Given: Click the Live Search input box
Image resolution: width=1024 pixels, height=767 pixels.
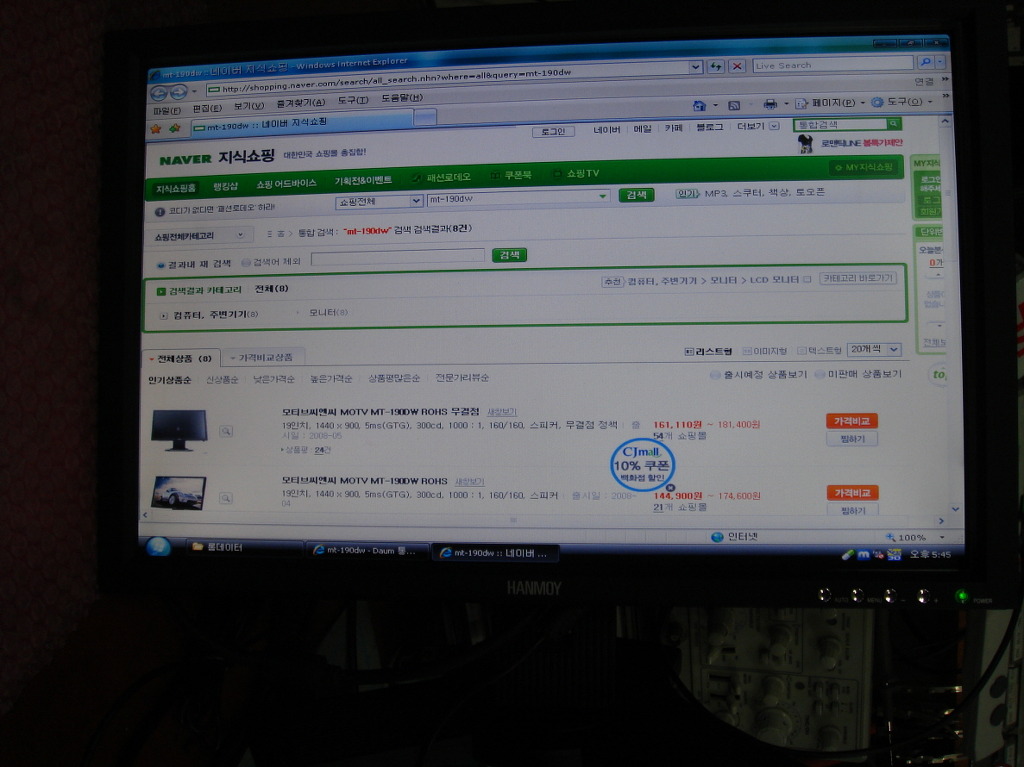Looking at the screenshot, I should 833,64.
